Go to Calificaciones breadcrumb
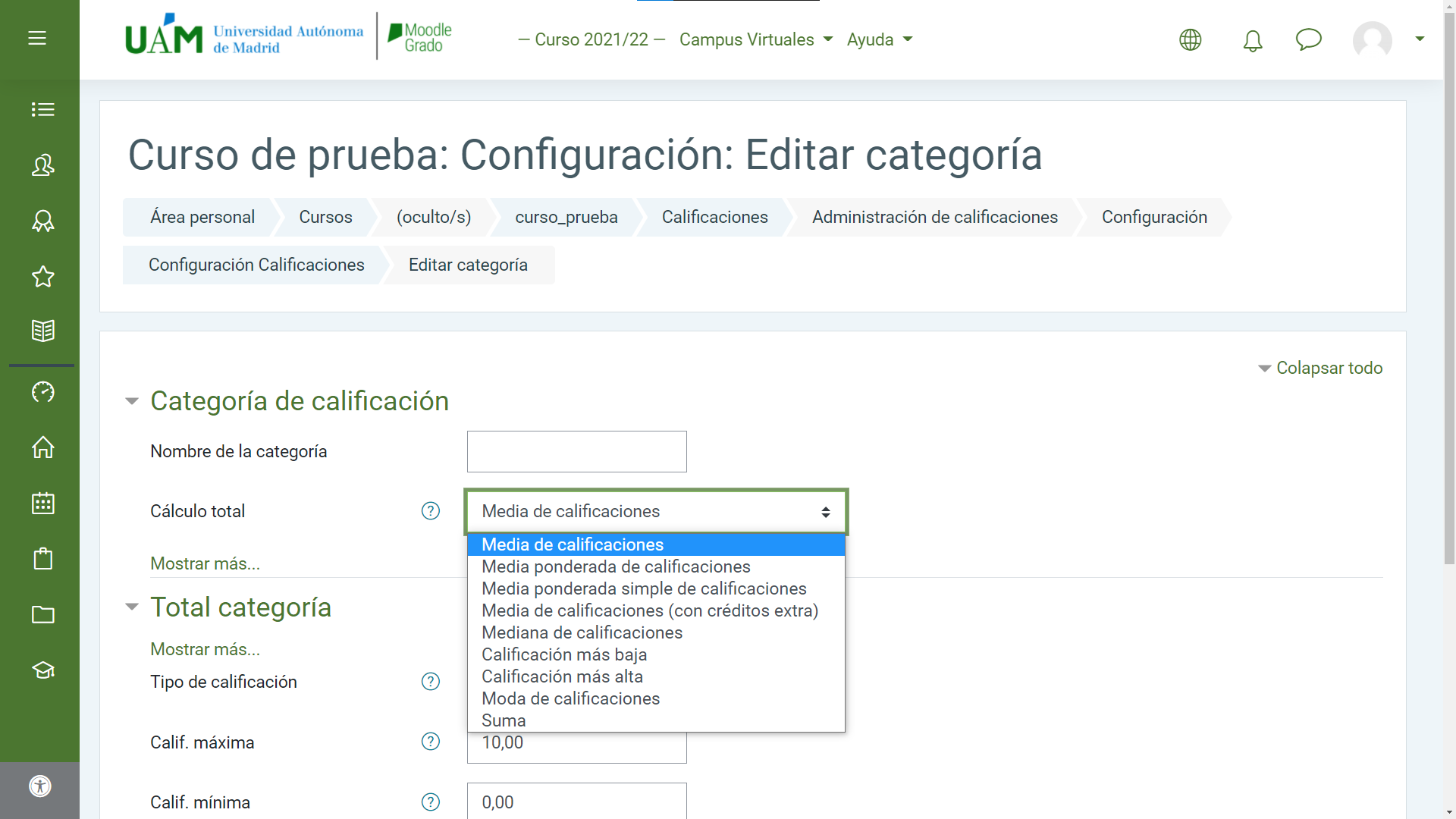 pos(714,217)
